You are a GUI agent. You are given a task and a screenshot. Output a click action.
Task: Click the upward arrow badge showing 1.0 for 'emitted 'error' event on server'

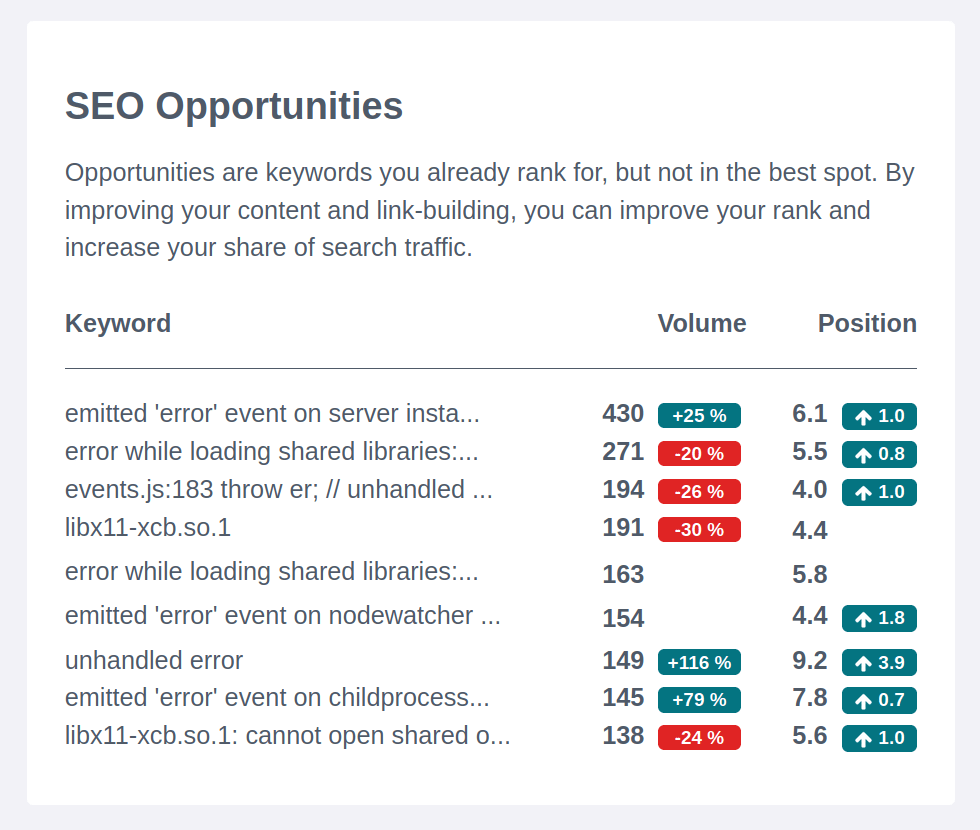[x=878, y=416]
